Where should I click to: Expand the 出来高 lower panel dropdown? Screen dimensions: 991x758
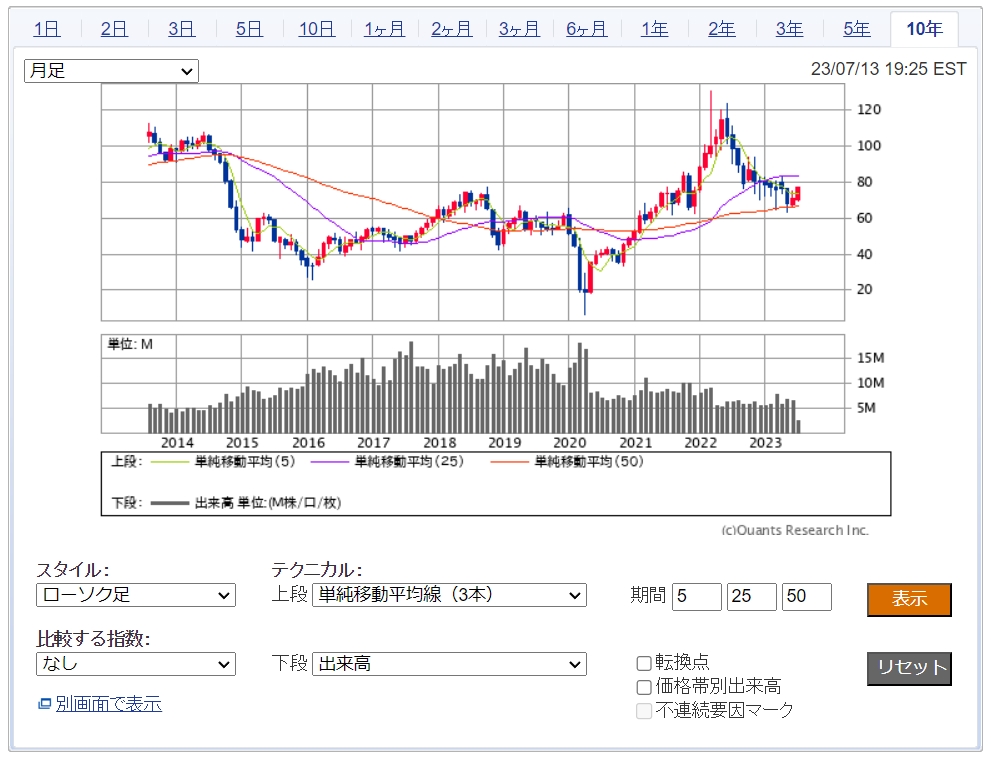(449, 664)
